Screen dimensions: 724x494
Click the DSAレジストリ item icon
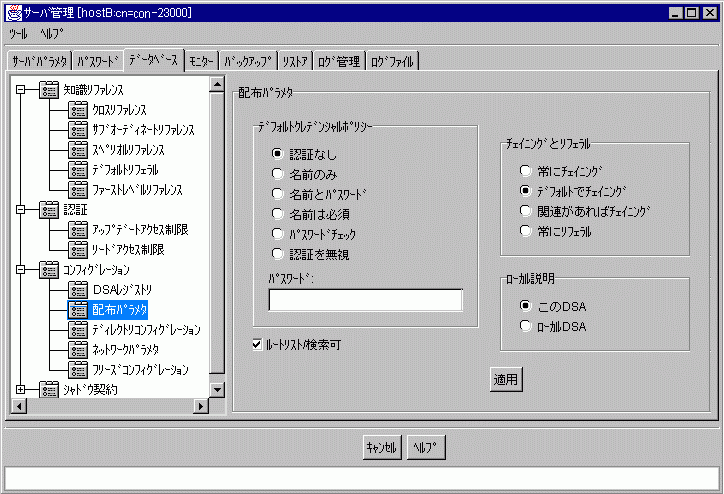click(78, 290)
